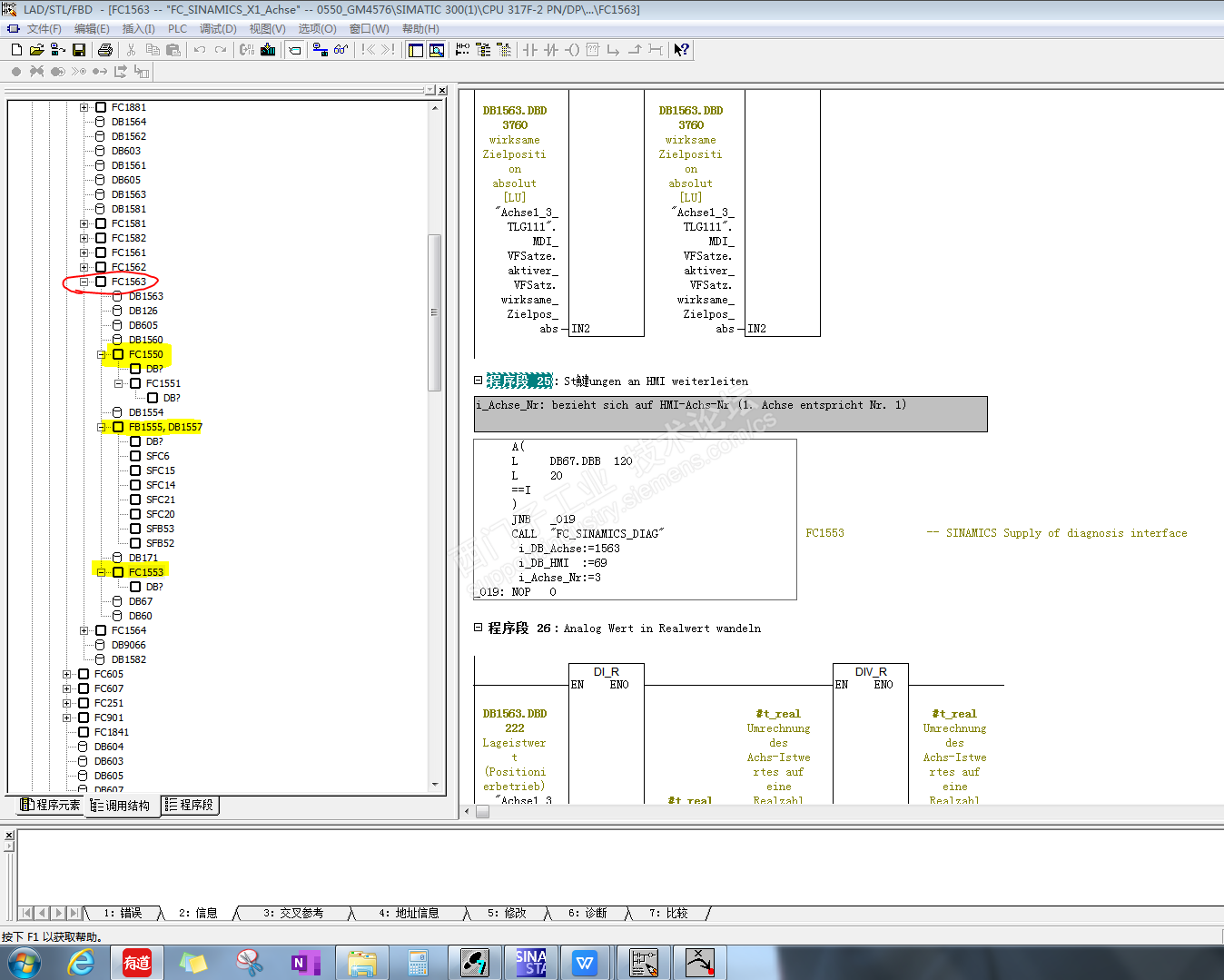1224x980 pixels.
Task: Open the 视图(V) menu
Action: pos(267,29)
